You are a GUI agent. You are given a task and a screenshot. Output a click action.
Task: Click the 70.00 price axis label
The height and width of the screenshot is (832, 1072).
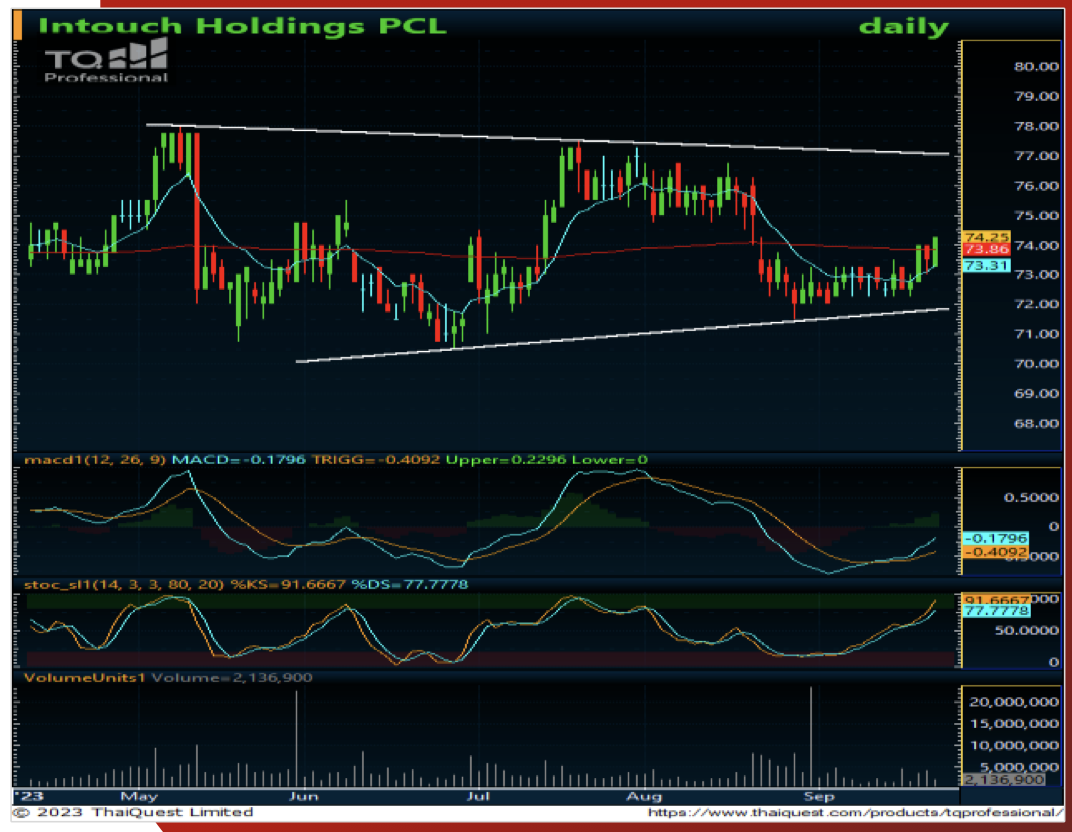coord(1036,364)
